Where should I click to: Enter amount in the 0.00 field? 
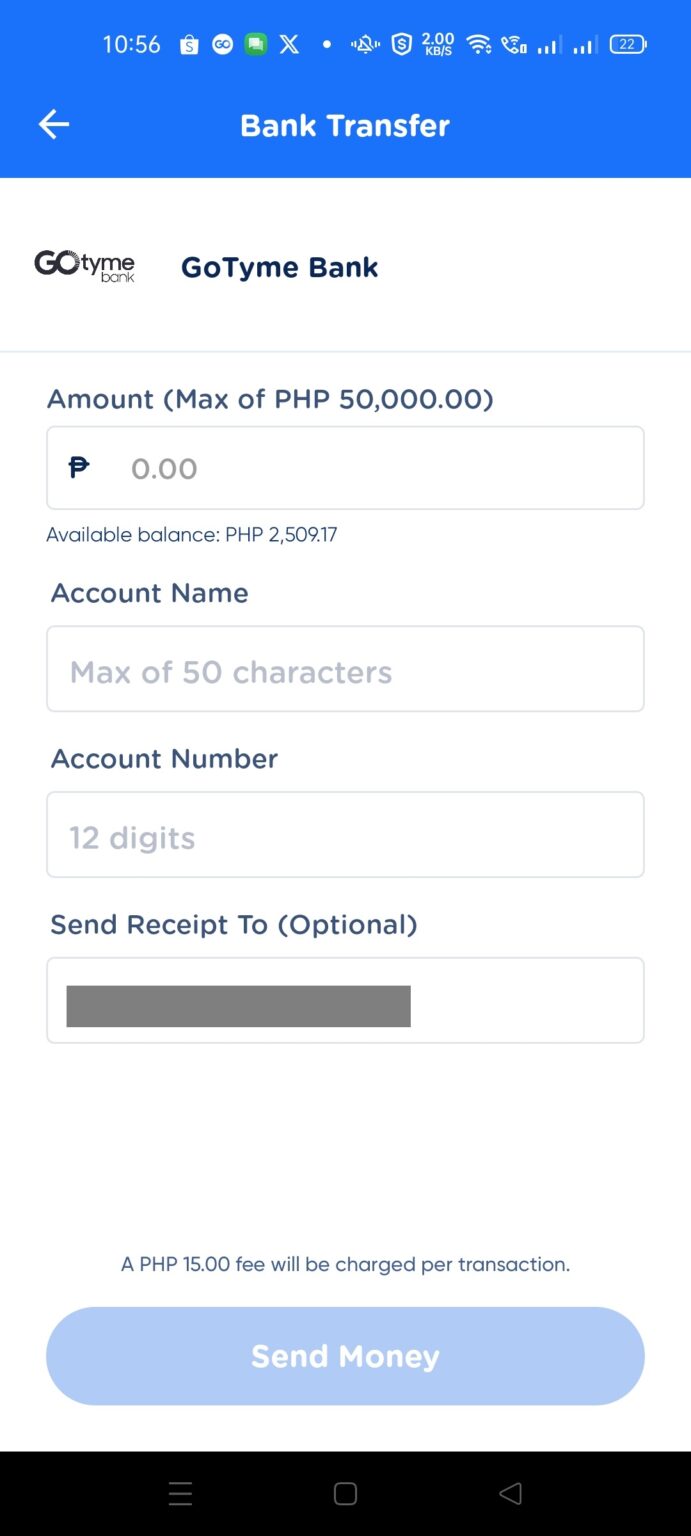[x=345, y=467]
